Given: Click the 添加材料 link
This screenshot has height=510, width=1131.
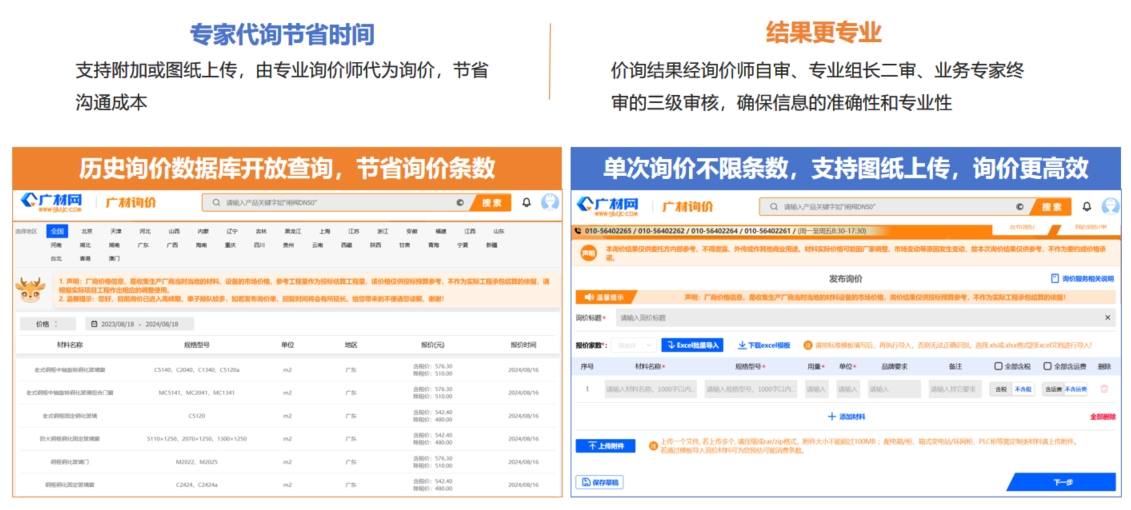Looking at the screenshot, I should (846, 416).
